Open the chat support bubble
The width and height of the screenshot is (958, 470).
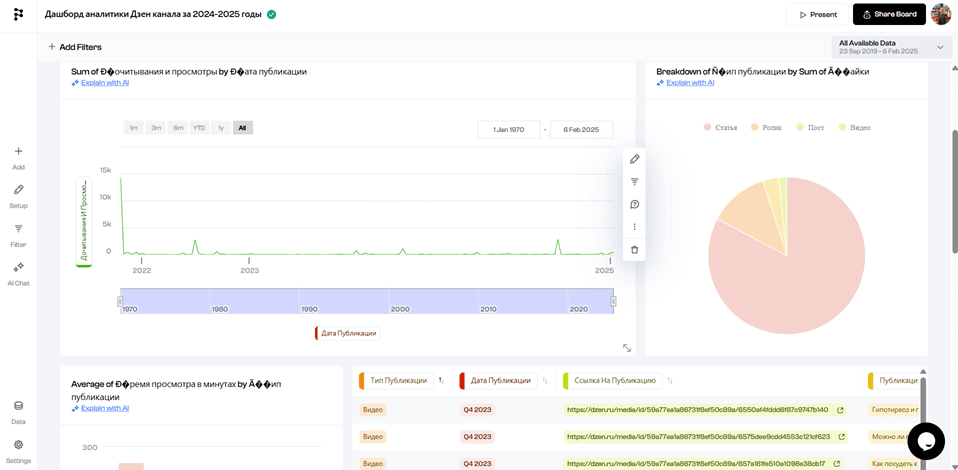(x=925, y=441)
